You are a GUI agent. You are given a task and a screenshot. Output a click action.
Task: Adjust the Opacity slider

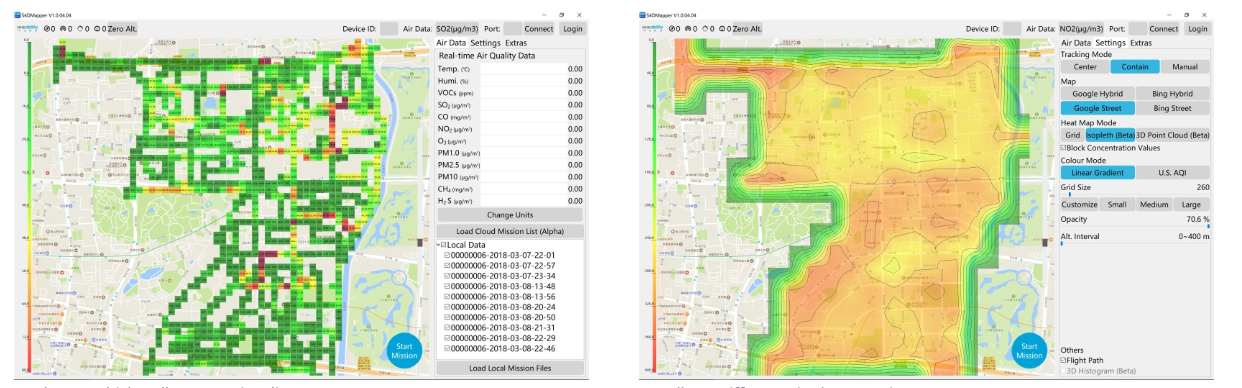pos(1135,226)
